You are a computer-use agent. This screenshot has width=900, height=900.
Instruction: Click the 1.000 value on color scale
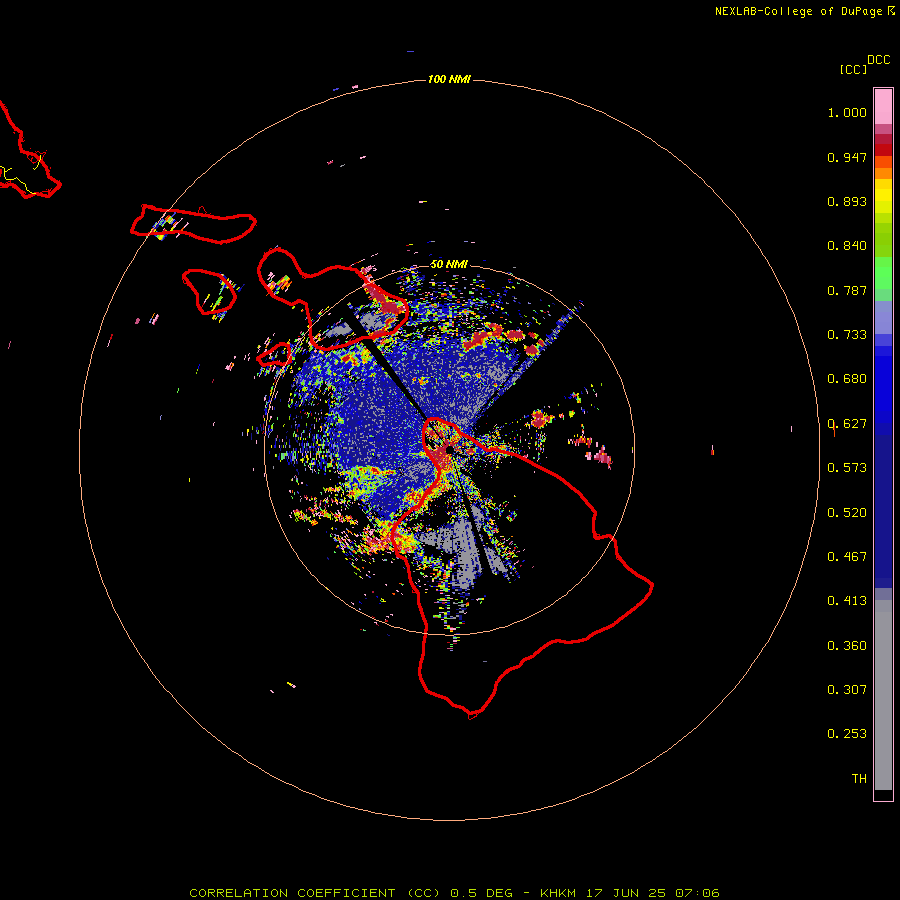(x=847, y=112)
